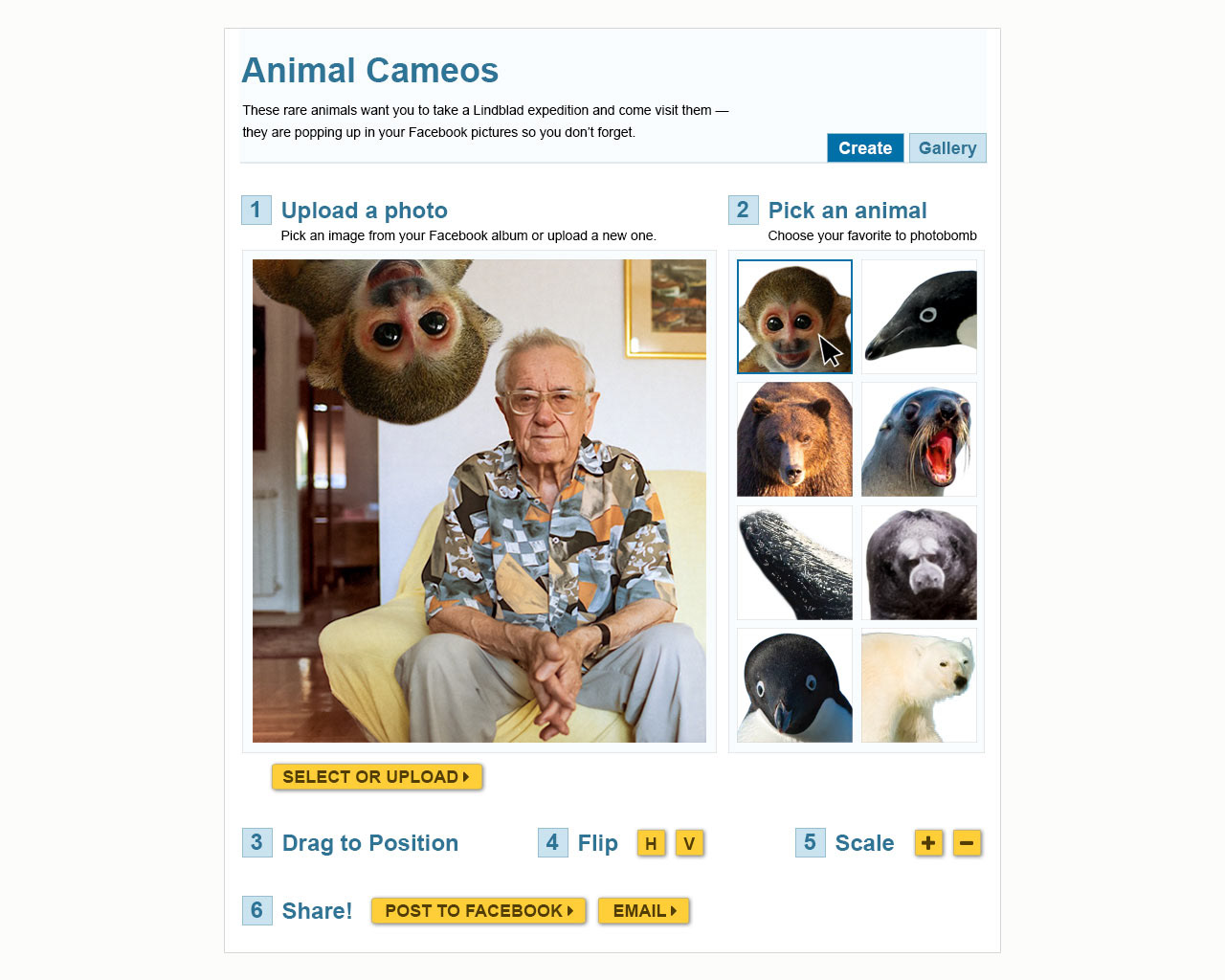This screenshot has height=980, width=1225.
Task: Share via Post to Facebook button
Action: (479, 911)
